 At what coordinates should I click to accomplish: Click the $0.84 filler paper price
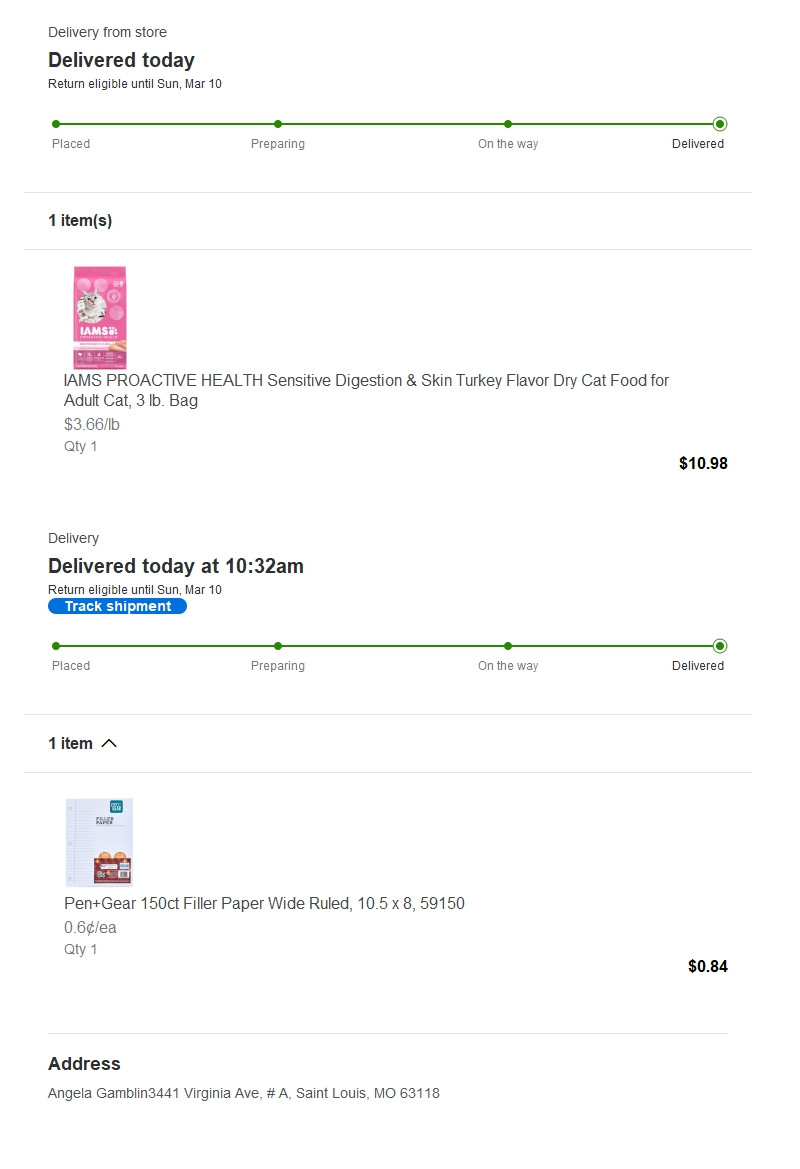coord(707,966)
